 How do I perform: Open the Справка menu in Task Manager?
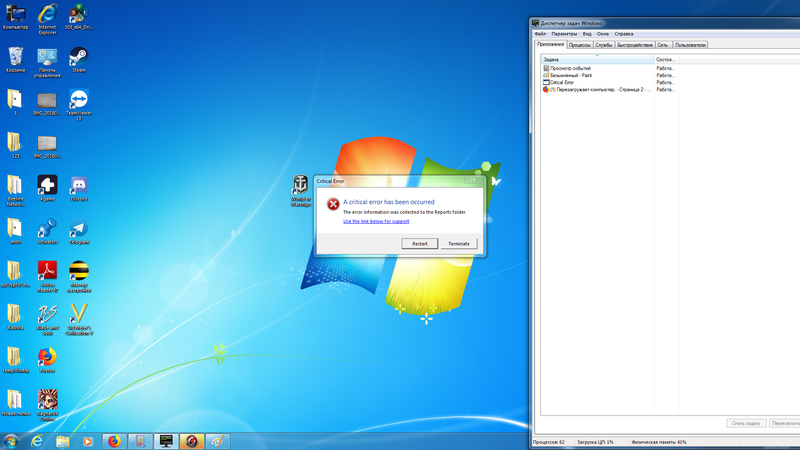[623, 34]
